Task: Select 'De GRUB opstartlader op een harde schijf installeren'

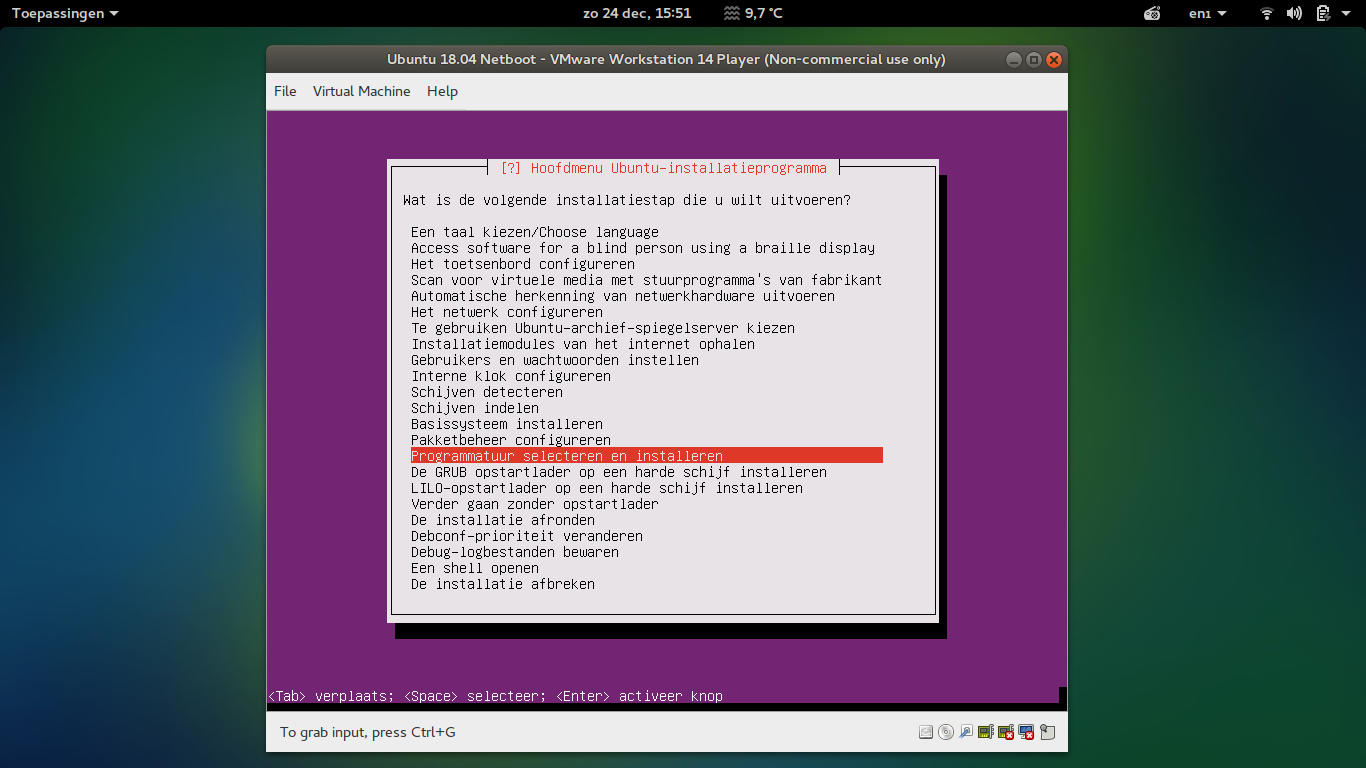Action: tap(619, 472)
